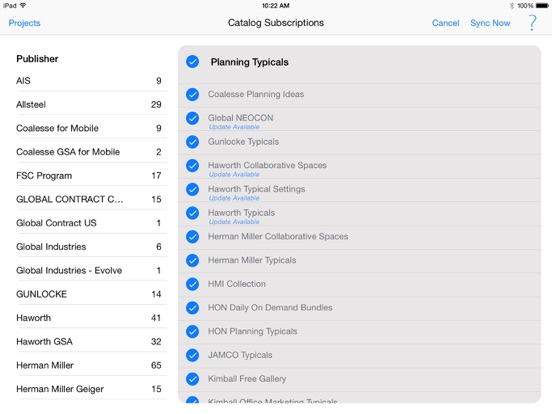Deselect Gunlocke Typicals checkmark
This screenshot has height=414, width=552.
(x=193, y=142)
